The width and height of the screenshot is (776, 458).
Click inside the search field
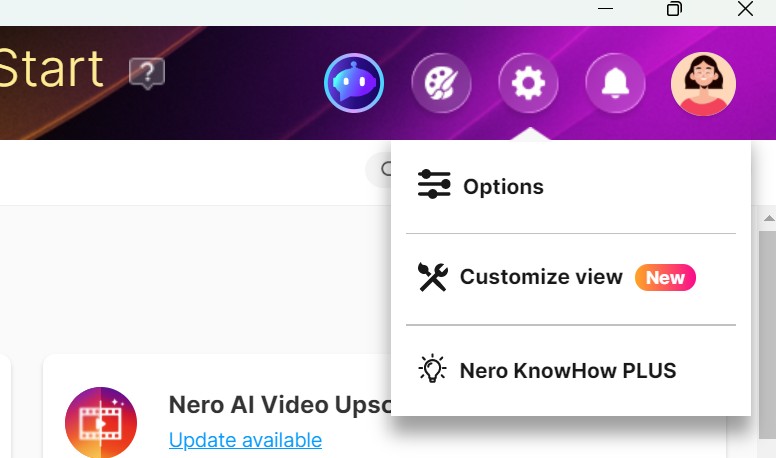pyautogui.click(x=380, y=170)
